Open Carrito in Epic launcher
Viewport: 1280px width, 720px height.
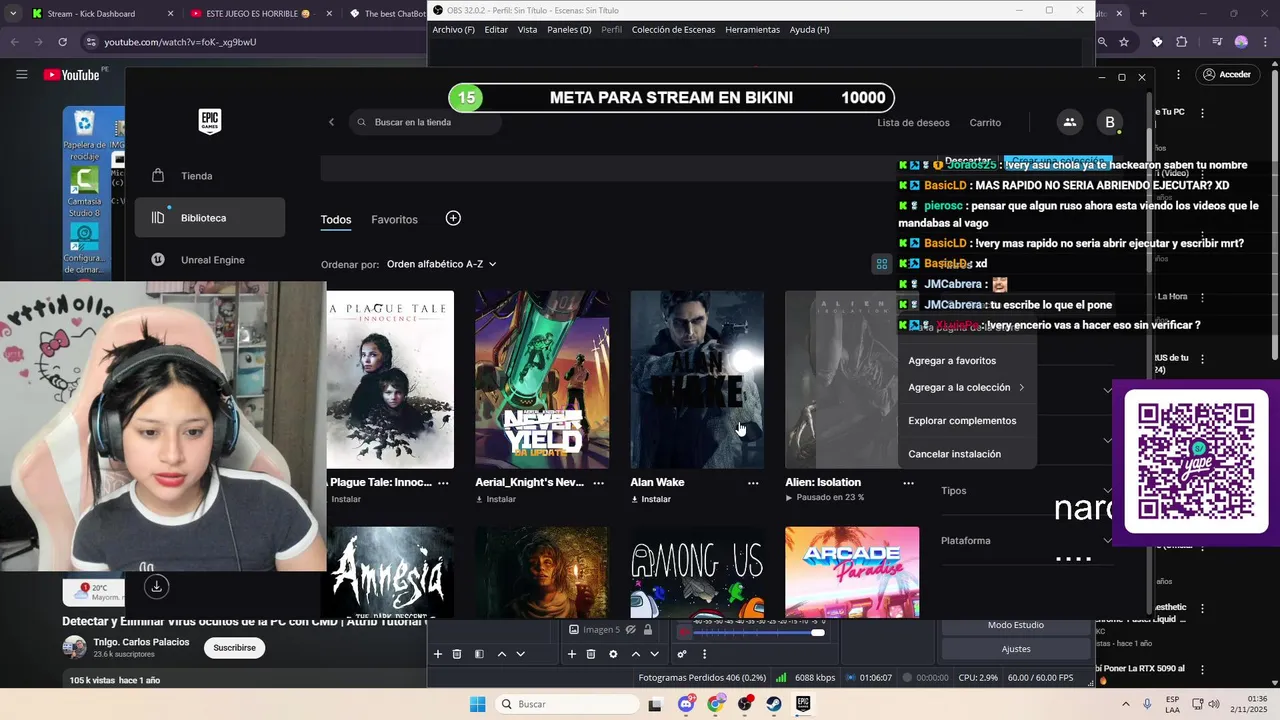click(985, 122)
